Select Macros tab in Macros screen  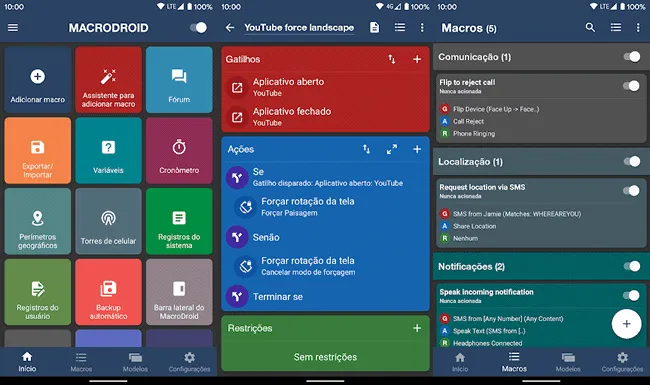tap(514, 362)
